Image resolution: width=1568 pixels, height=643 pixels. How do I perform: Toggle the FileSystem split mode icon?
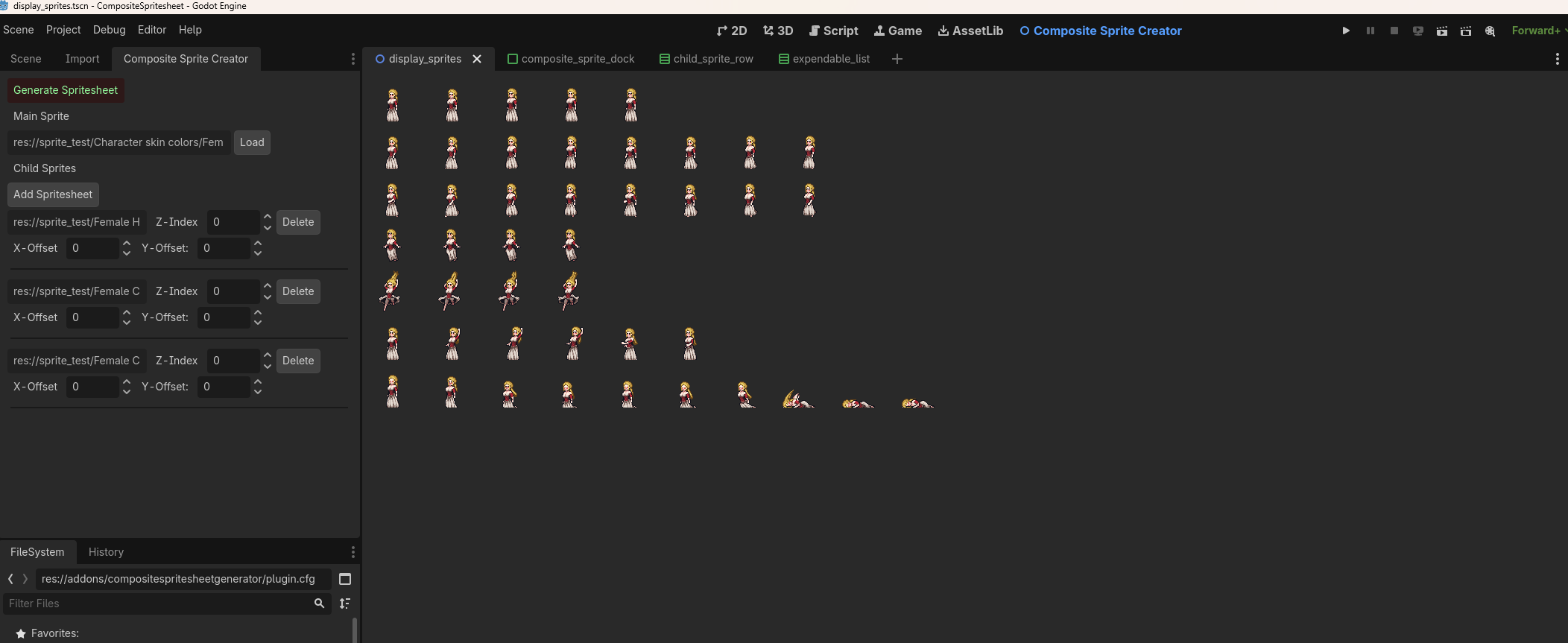pyautogui.click(x=345, y=579)
